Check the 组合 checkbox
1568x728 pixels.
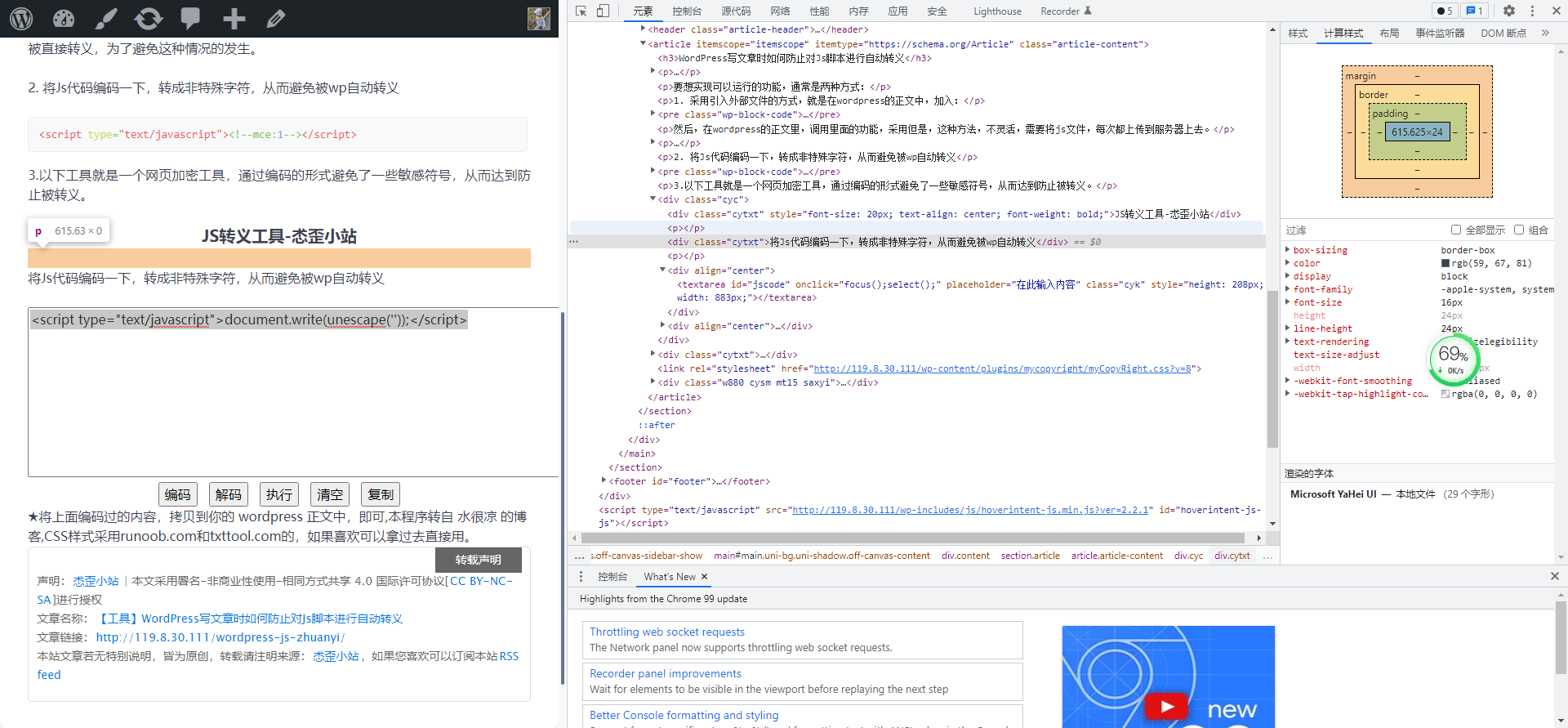(x=1519, y=230)
